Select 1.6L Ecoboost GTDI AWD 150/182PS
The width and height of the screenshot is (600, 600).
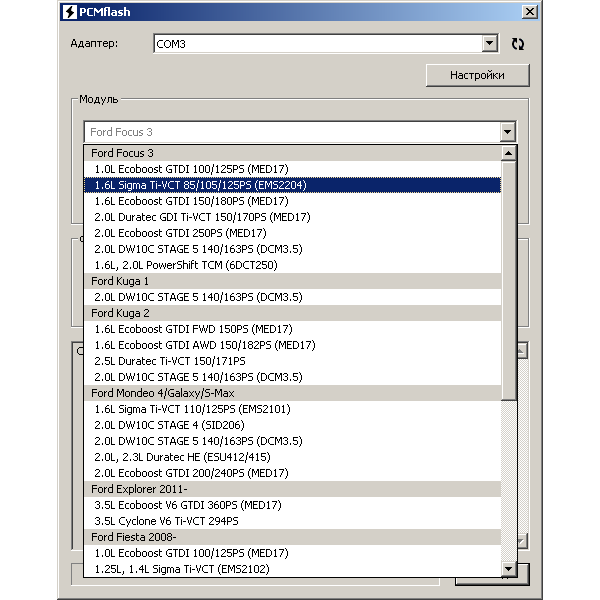(x=292, y=345)
